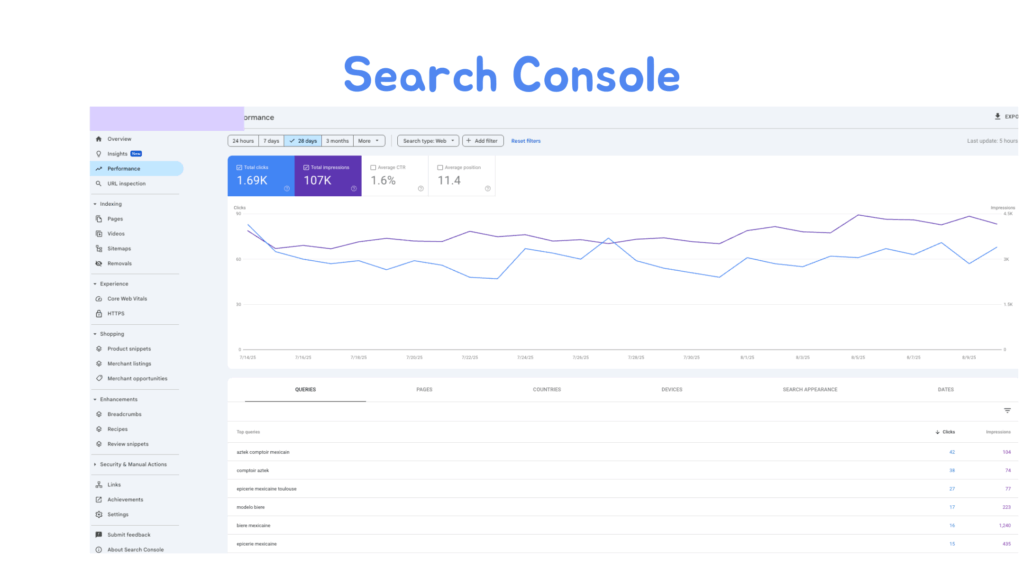This screenshot has height=576, width=1024.
Task: Click the Core Web Vitals gauge icon
Action: 99,299
